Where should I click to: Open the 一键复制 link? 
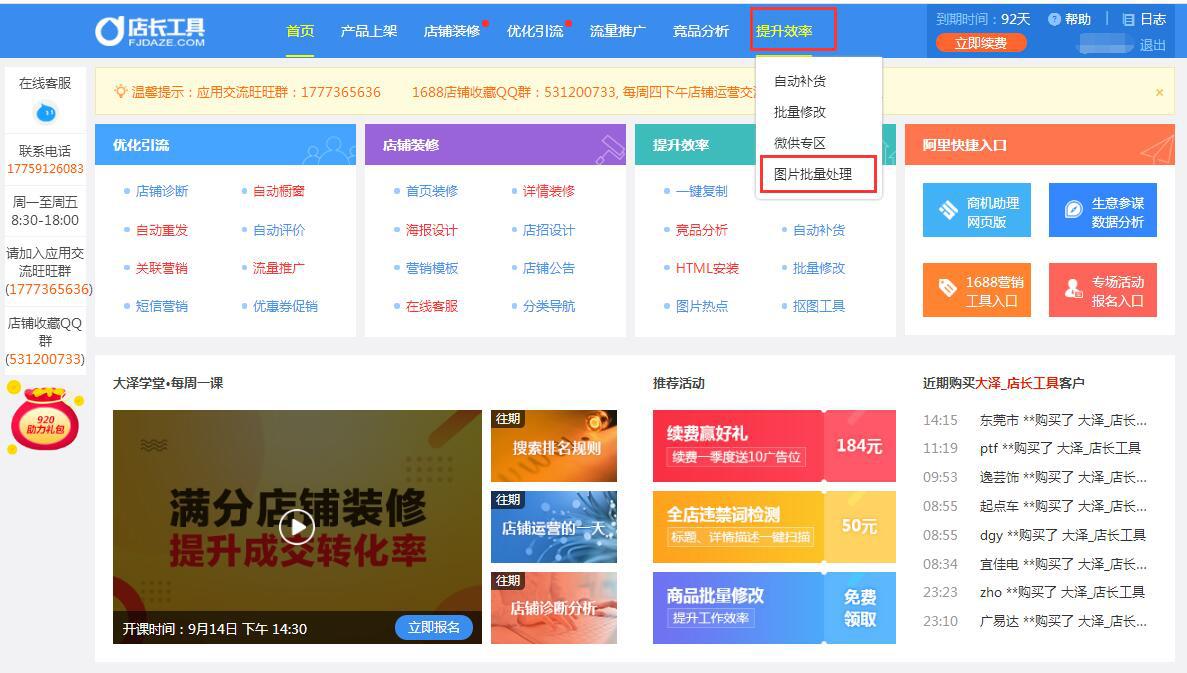[x=702, y=191]
